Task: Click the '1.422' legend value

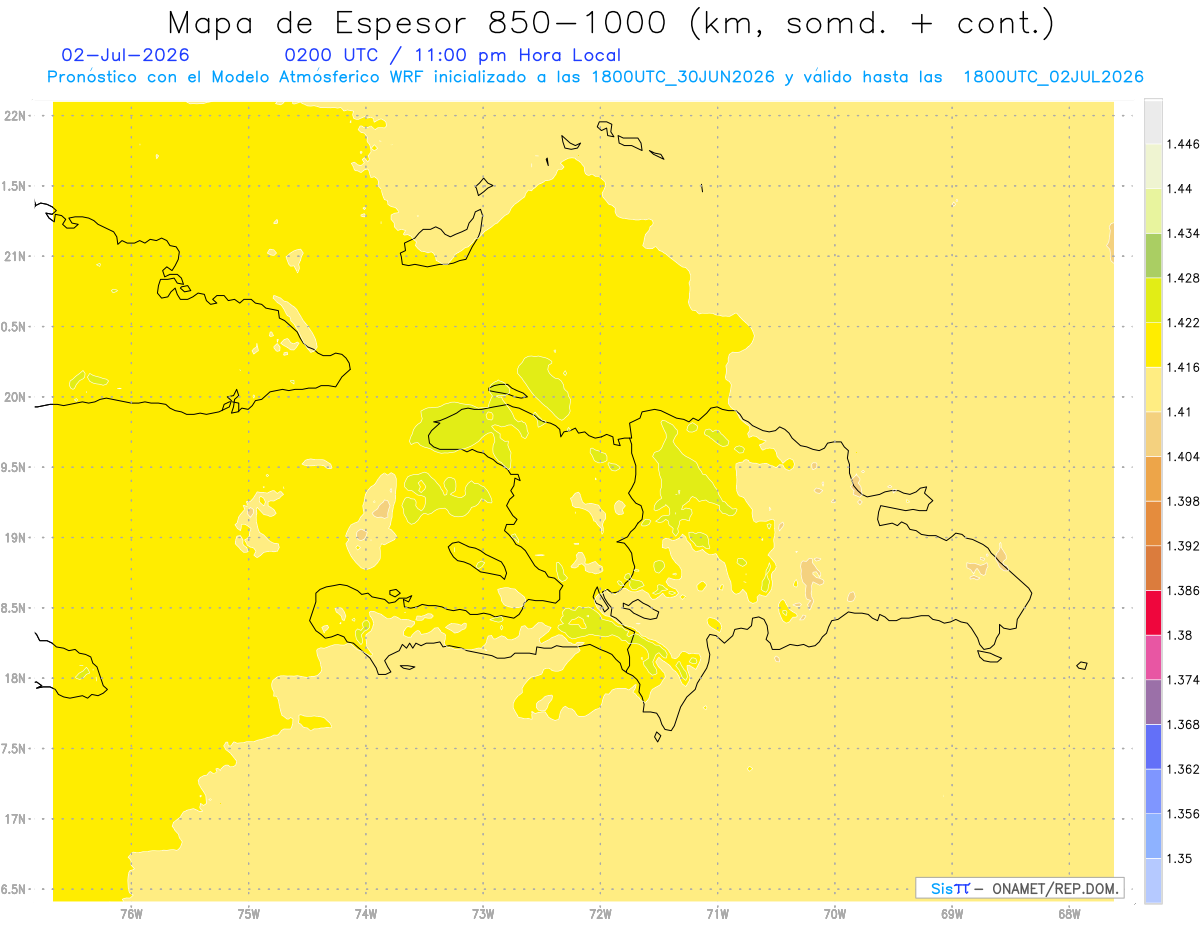Action: pyautogui.click(x=1183, y=323)
